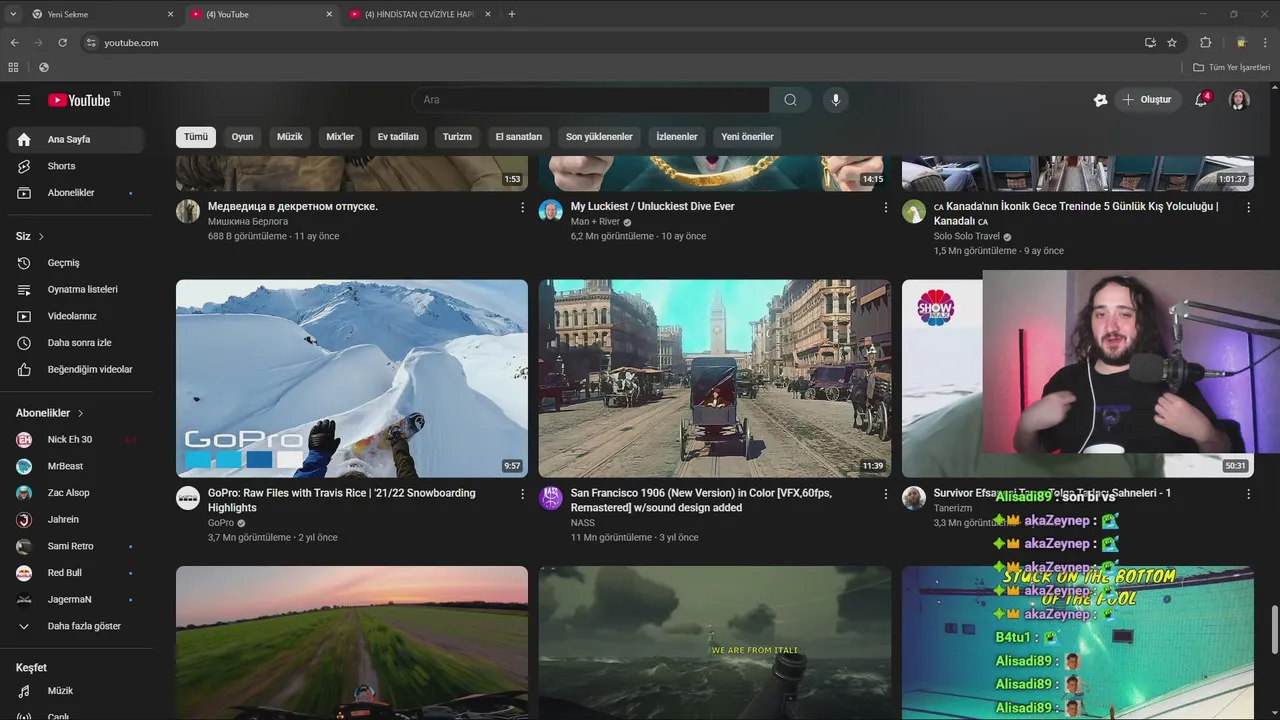This screenshot has height=720, width=1280.
Task: Click the page vertical scrollbar thumb
Action: [1274, 630]
